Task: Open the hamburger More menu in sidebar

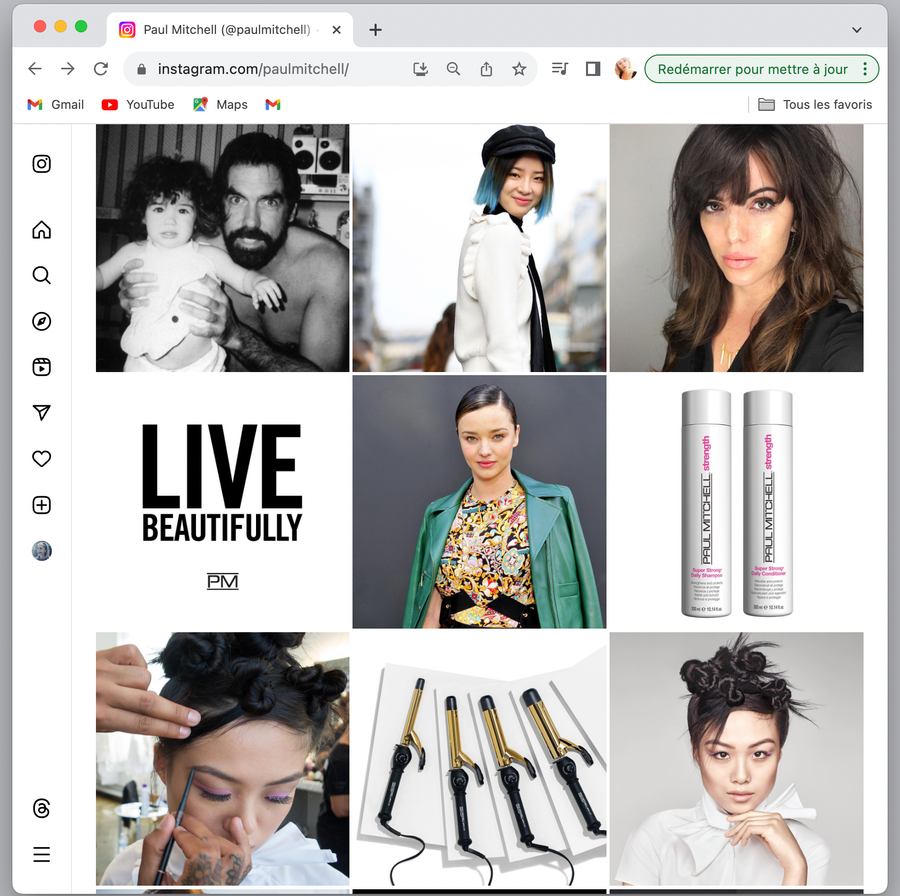Action: pos(41,854)
